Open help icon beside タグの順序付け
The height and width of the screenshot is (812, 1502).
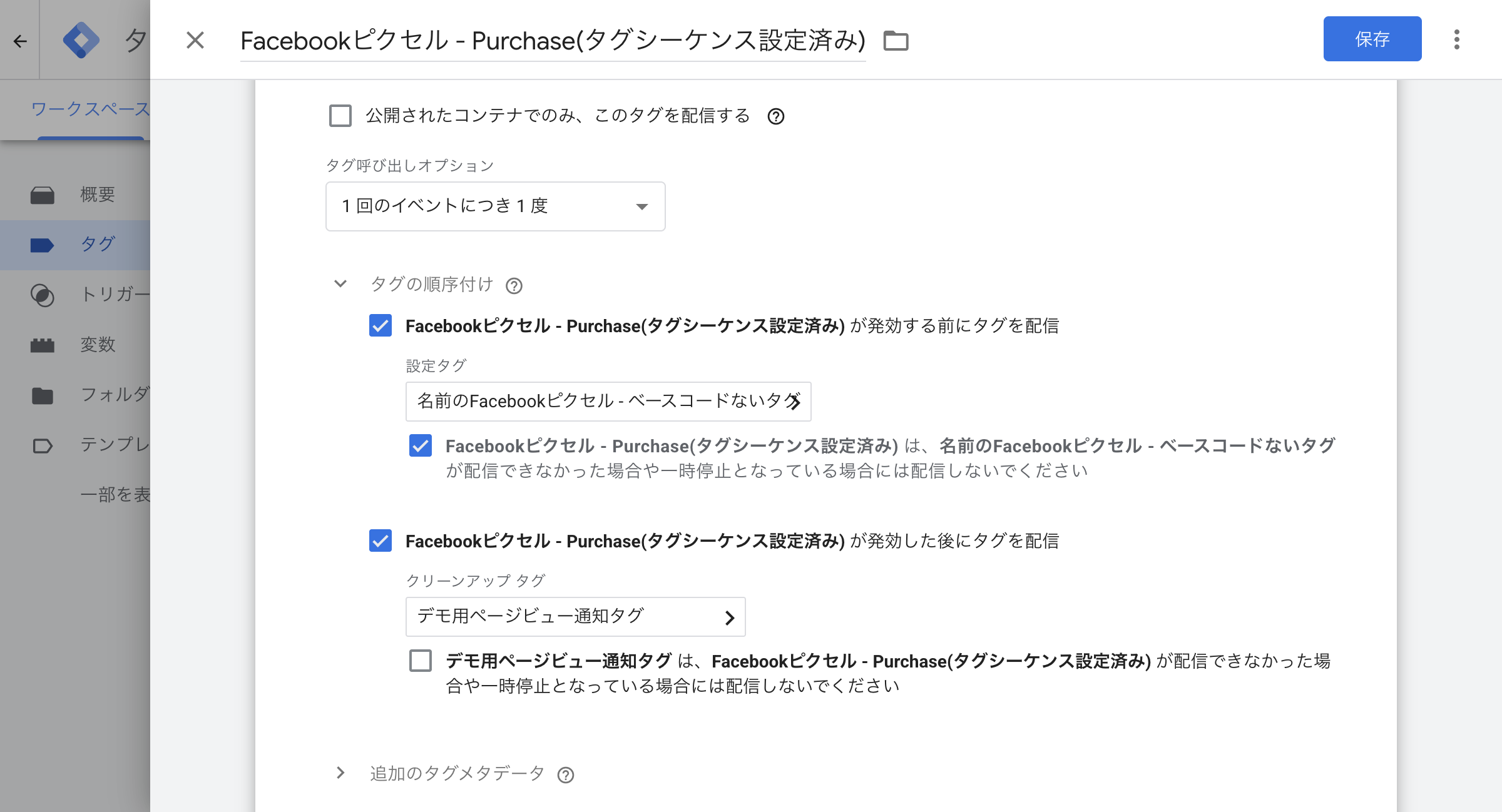tap(514, 286)
